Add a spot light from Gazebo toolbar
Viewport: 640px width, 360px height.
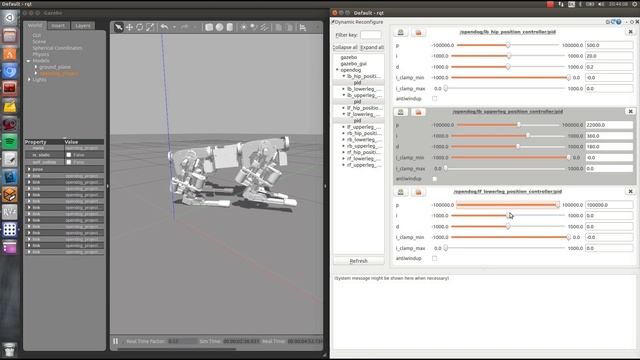tap(254, 27)
